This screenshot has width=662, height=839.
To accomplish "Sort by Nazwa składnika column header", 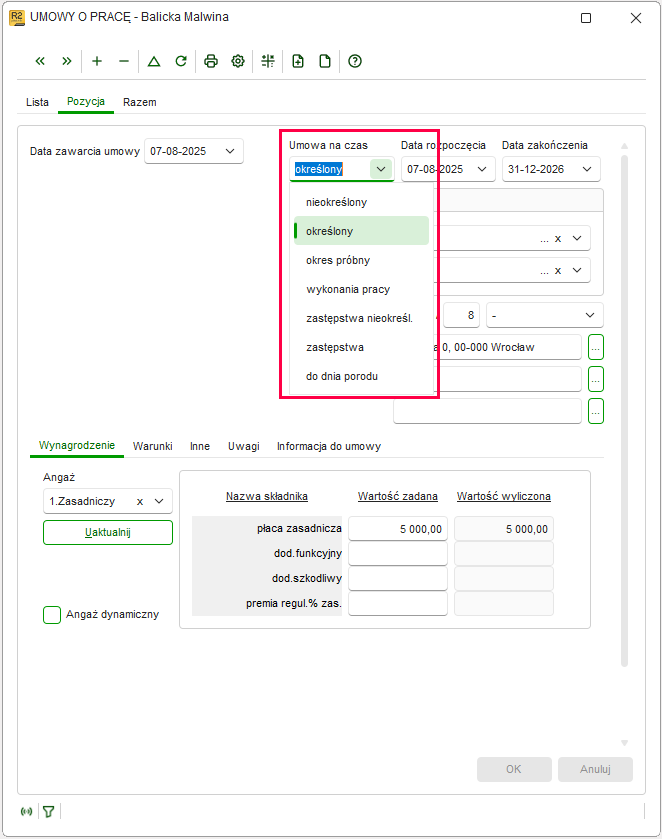I will [267, 496].
